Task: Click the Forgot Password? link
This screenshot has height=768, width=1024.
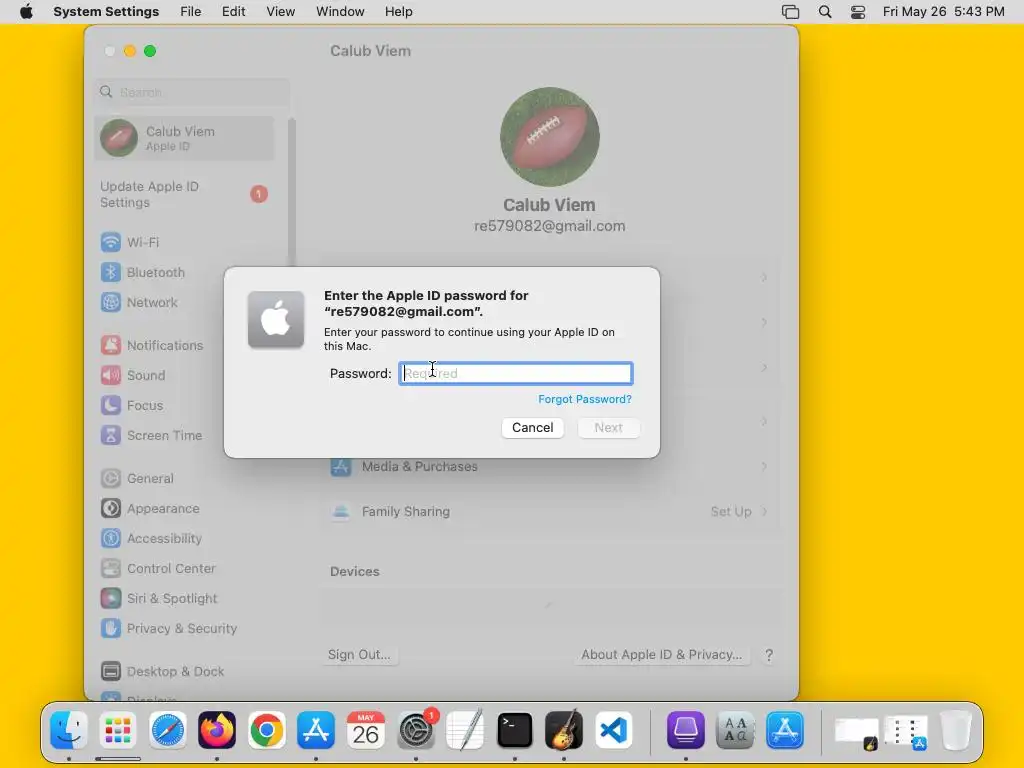Action: tap(584, 399)
